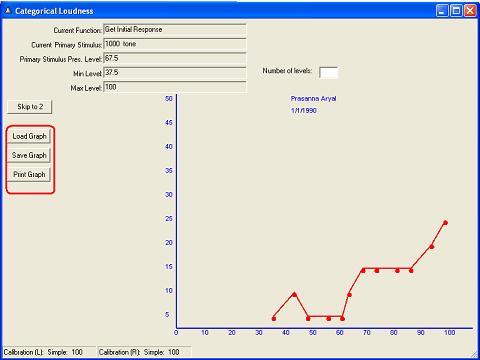Maximize the Categorical Loudness window

(456, 11)
